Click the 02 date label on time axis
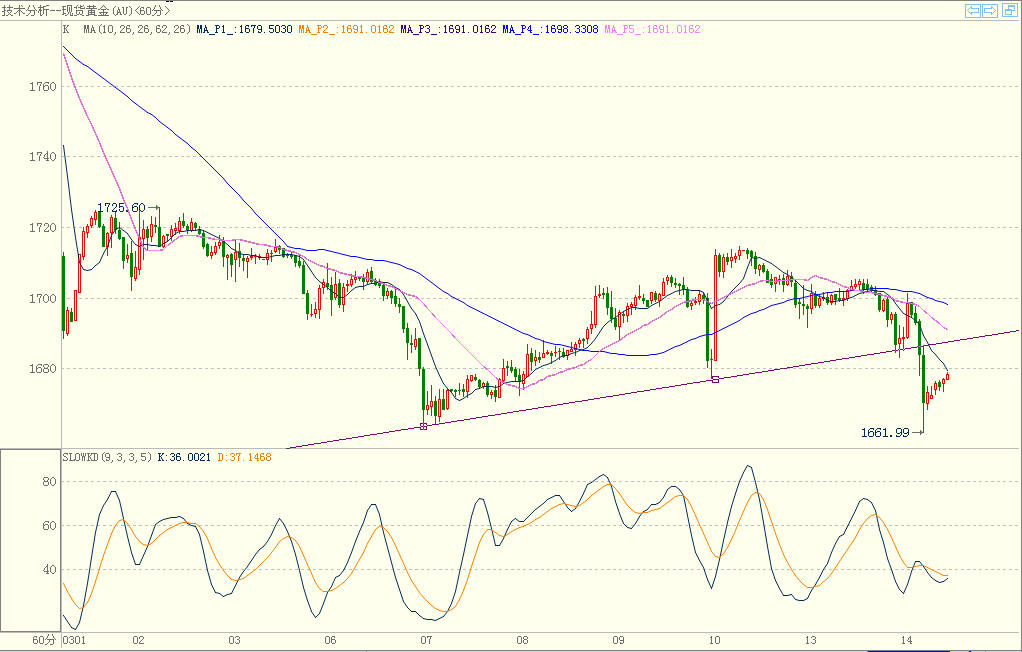Image resolution: width=1022 pixels, height=652 pixels. tap(138, 640)
